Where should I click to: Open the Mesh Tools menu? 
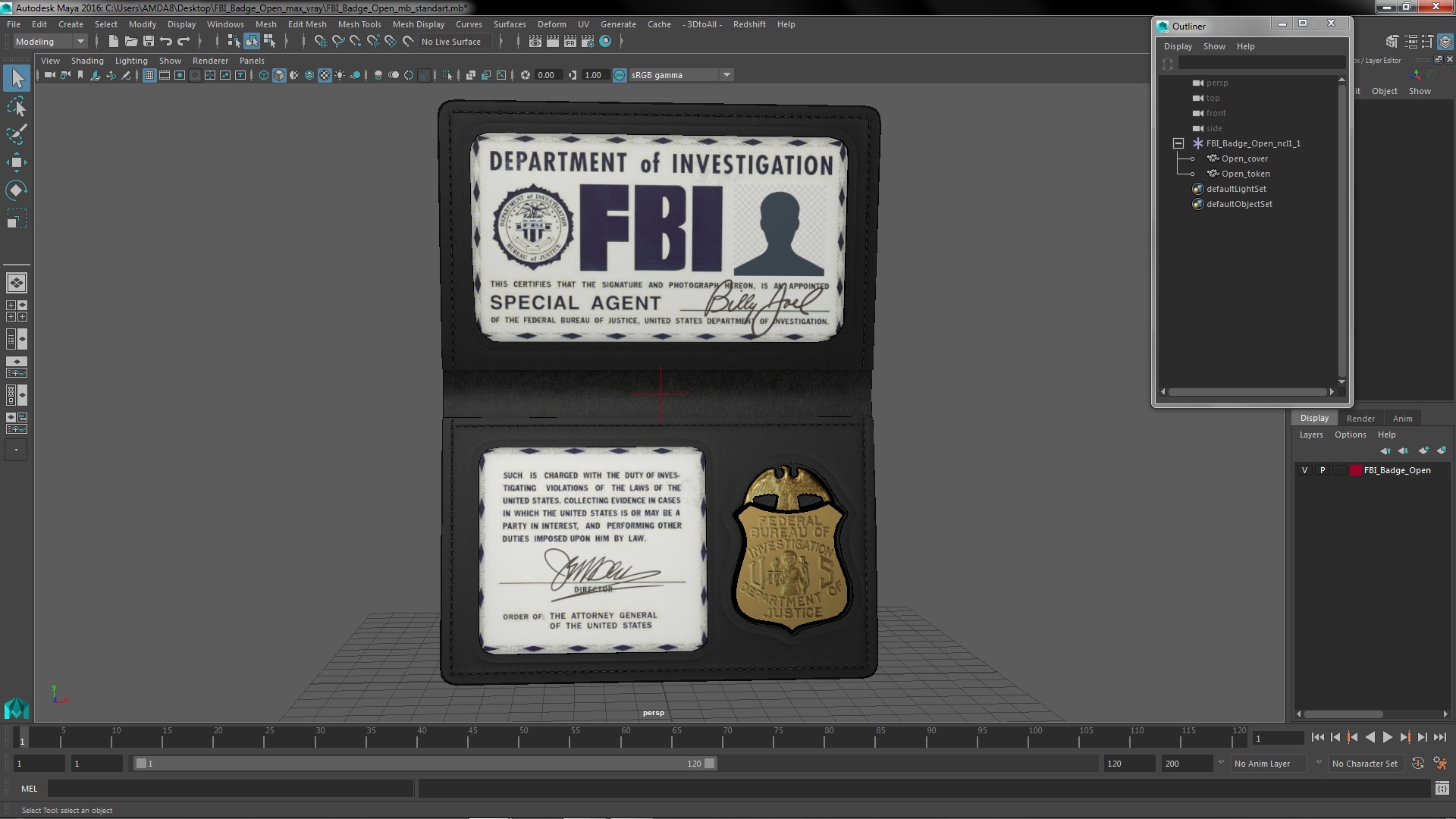click(x=359, y=24)
